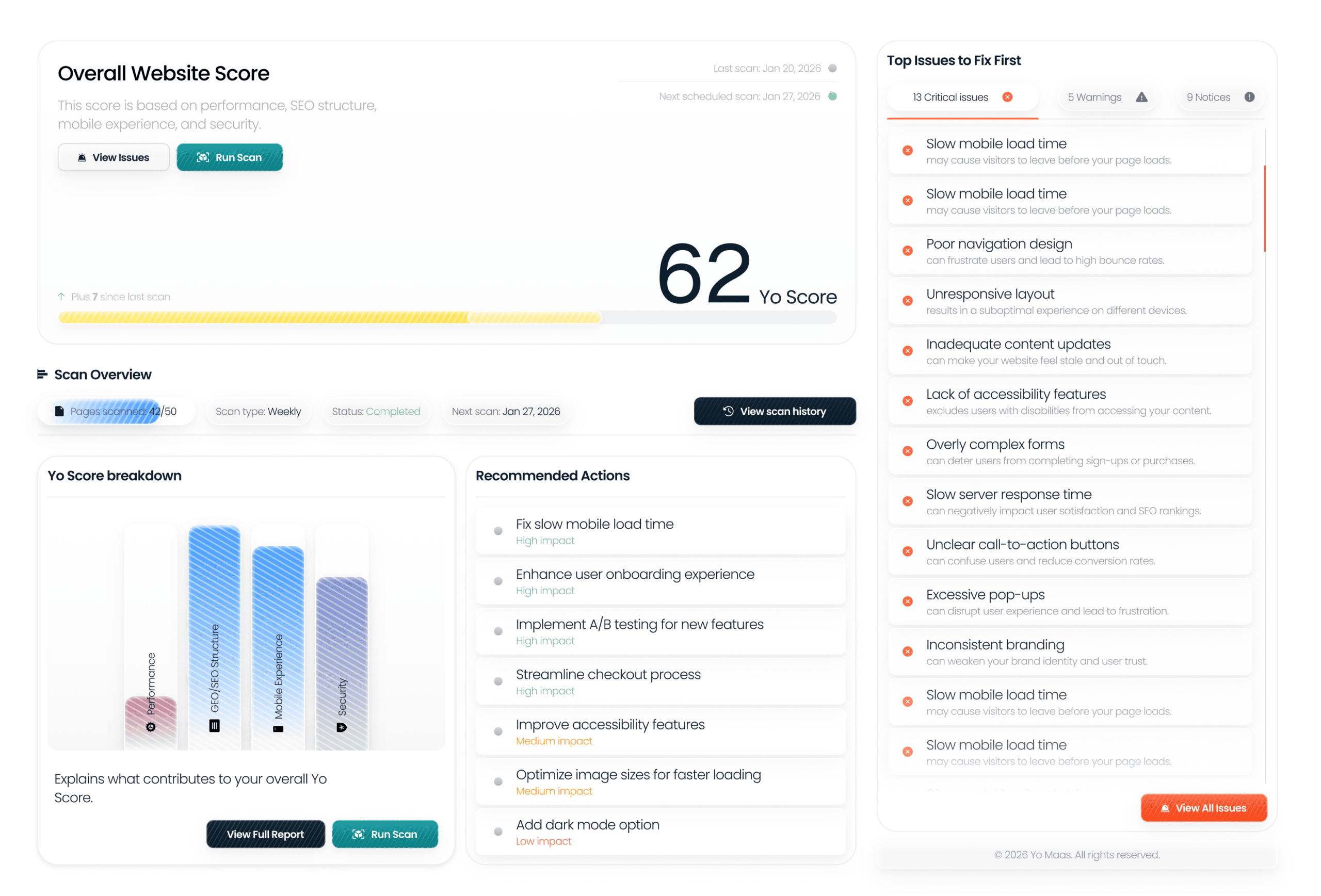Screen dimensions: 1321x896
Task: Click the red error icon beside Poor navigation design
Action: coord(908,251)
